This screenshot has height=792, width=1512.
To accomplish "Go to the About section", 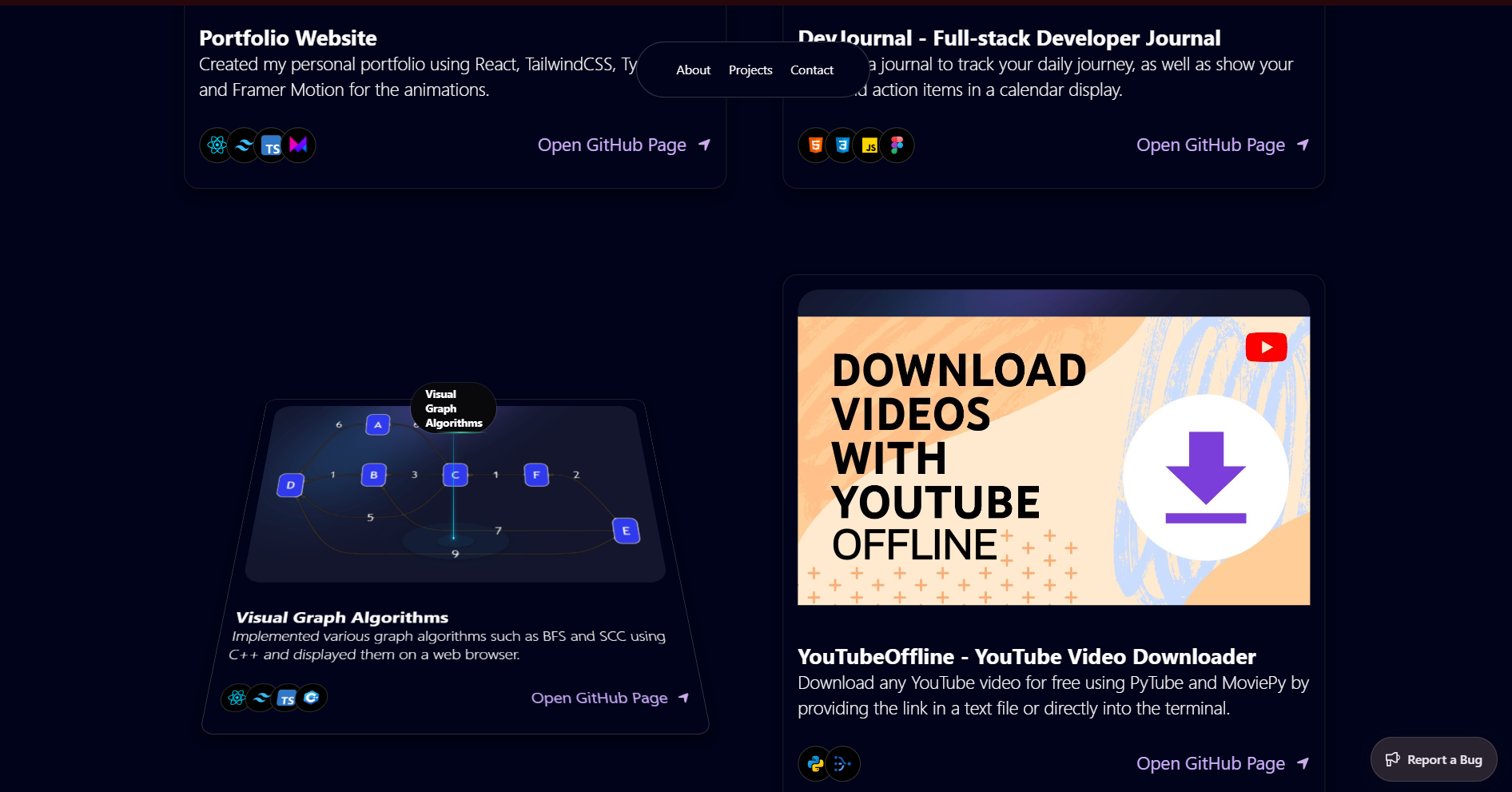I will coord(693,70).
